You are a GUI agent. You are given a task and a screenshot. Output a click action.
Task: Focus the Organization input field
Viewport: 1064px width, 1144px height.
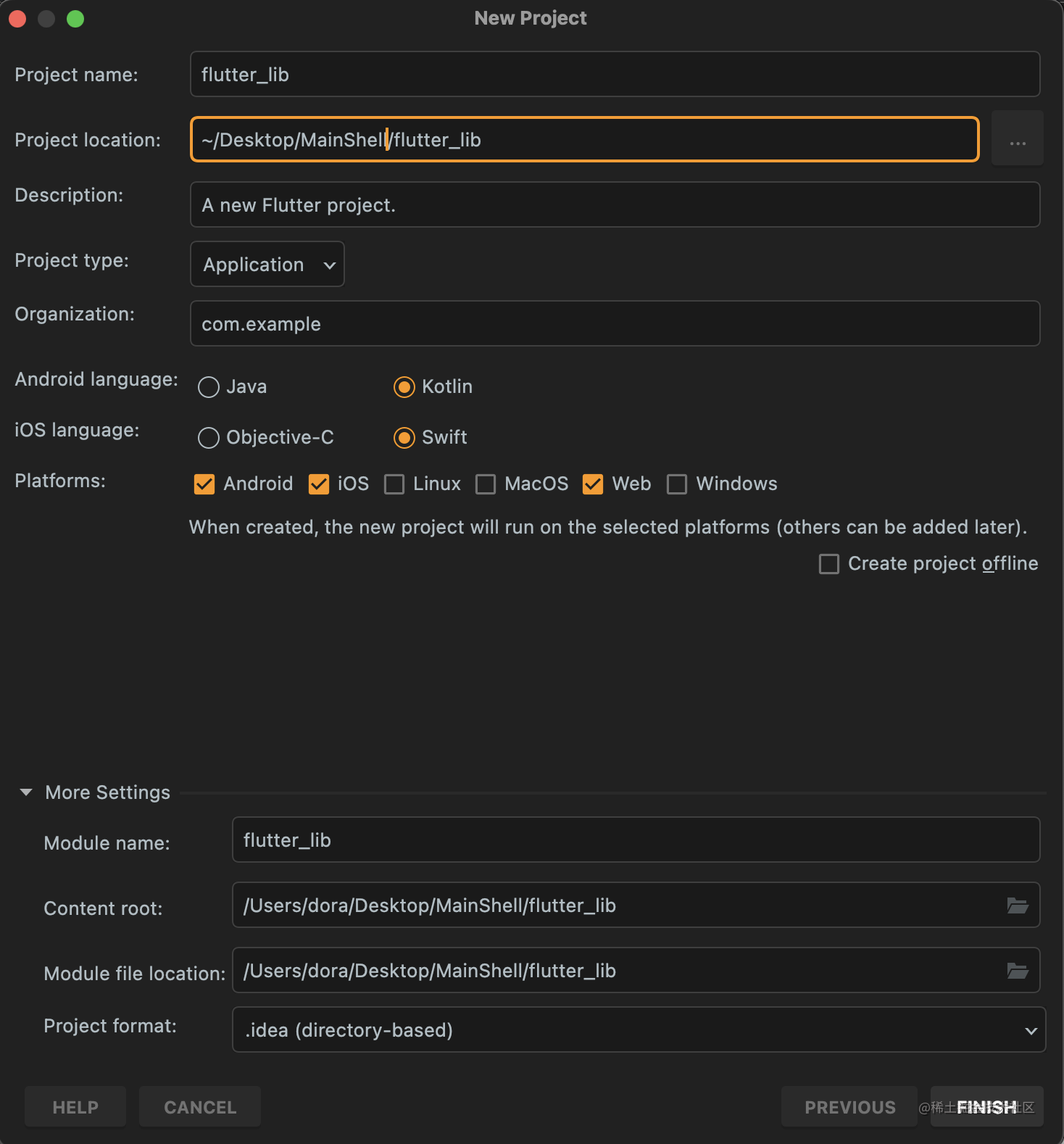(615, 323)
